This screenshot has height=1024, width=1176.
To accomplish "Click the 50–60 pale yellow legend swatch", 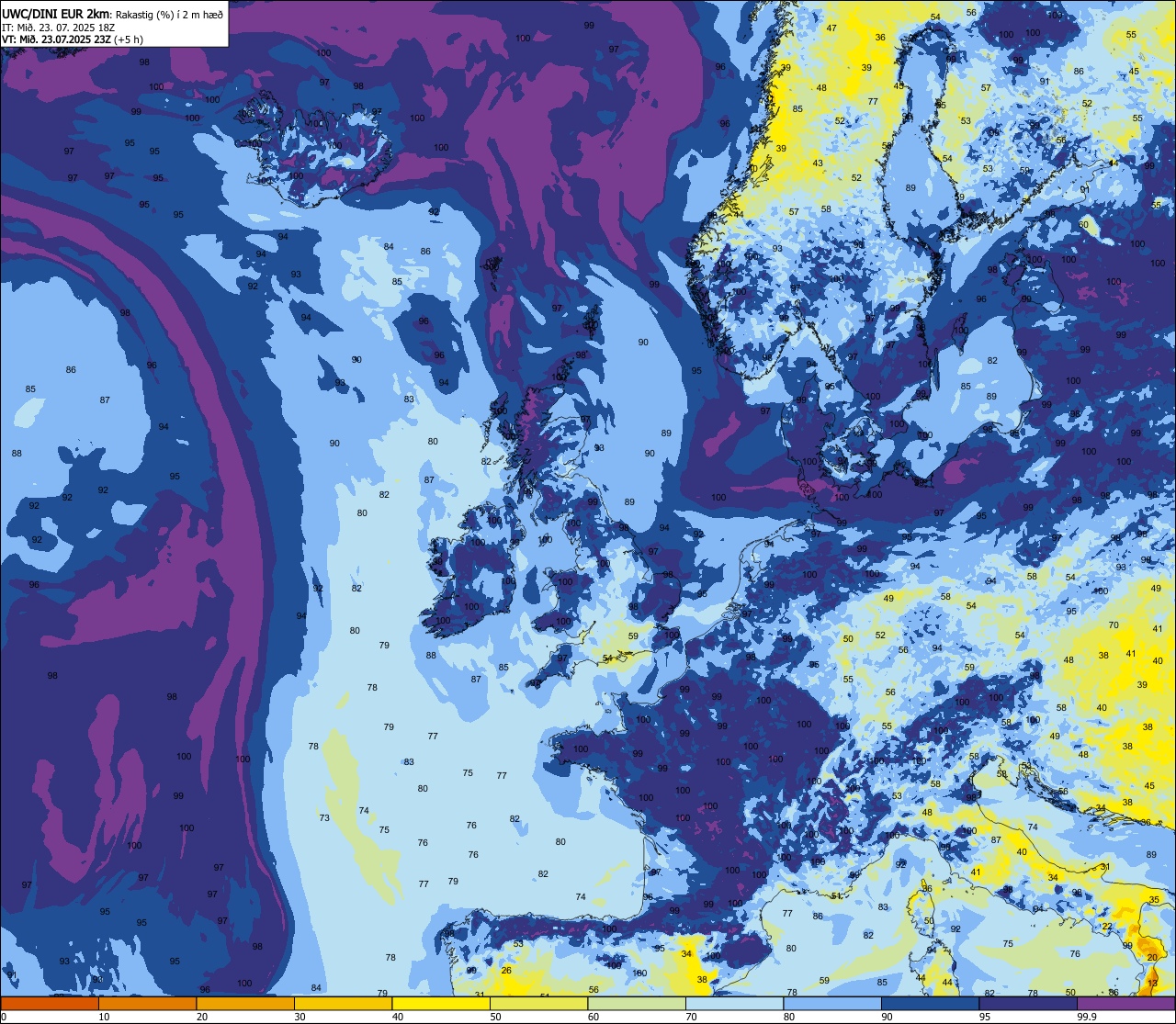I will (538, 1003).
